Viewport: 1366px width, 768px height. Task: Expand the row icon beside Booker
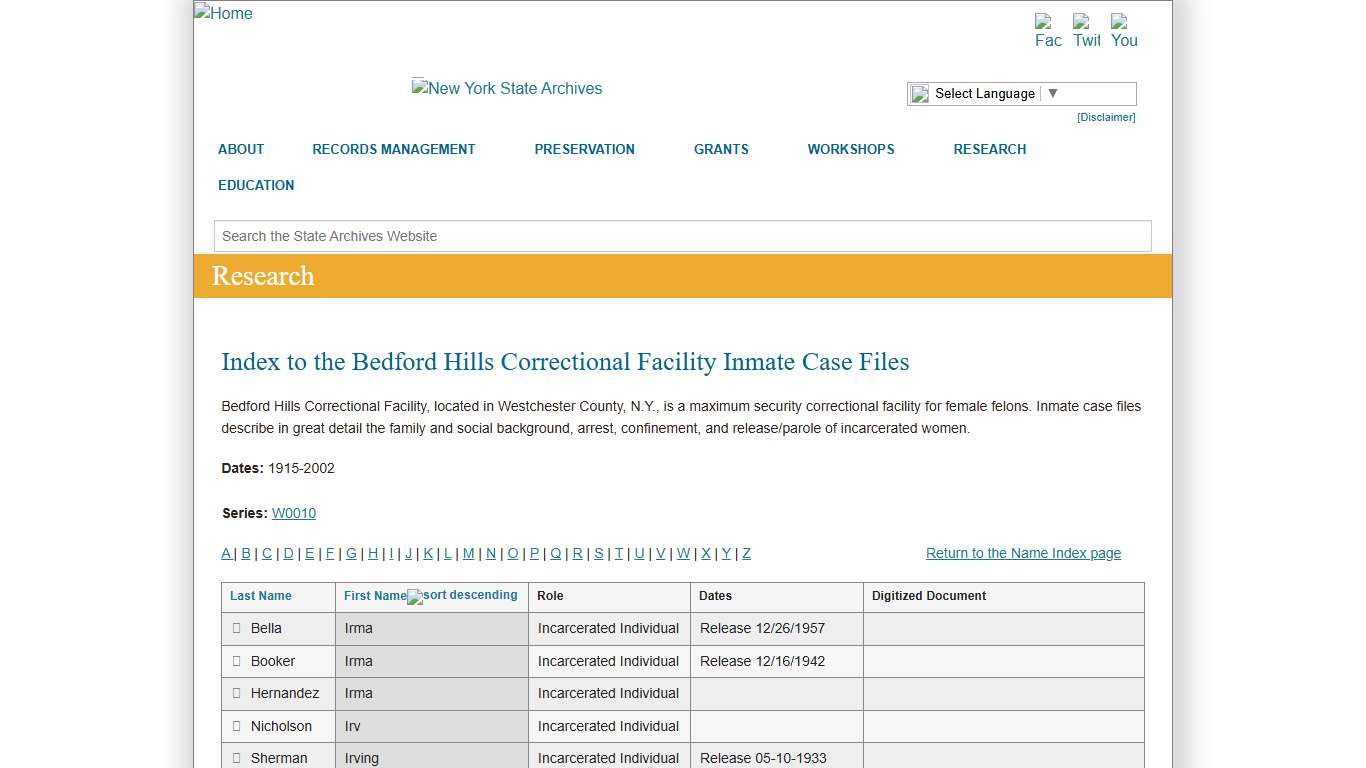coord(237,661)
